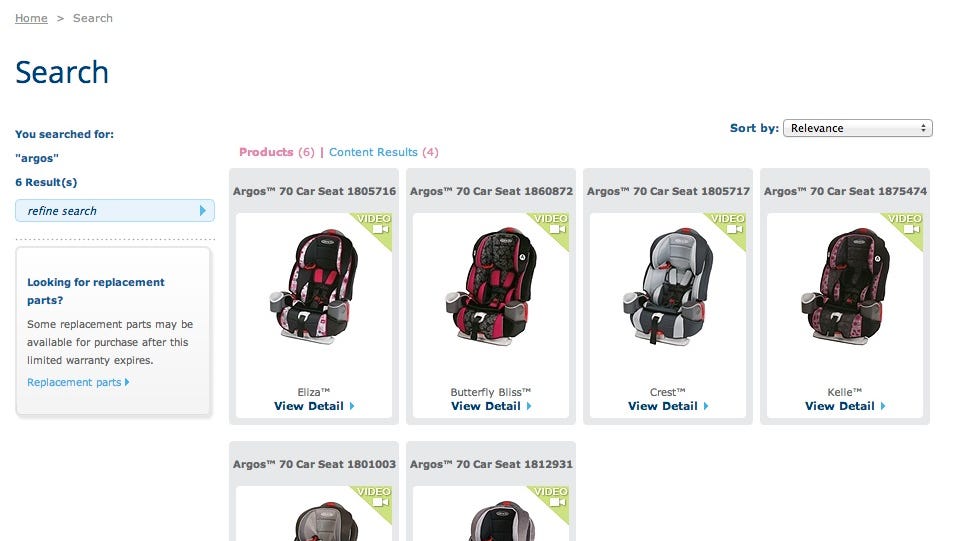This screenshot has height=541, width=959.
Task: Open video badge on Butterfly Bliss seat
Action: tap(551, 227)
